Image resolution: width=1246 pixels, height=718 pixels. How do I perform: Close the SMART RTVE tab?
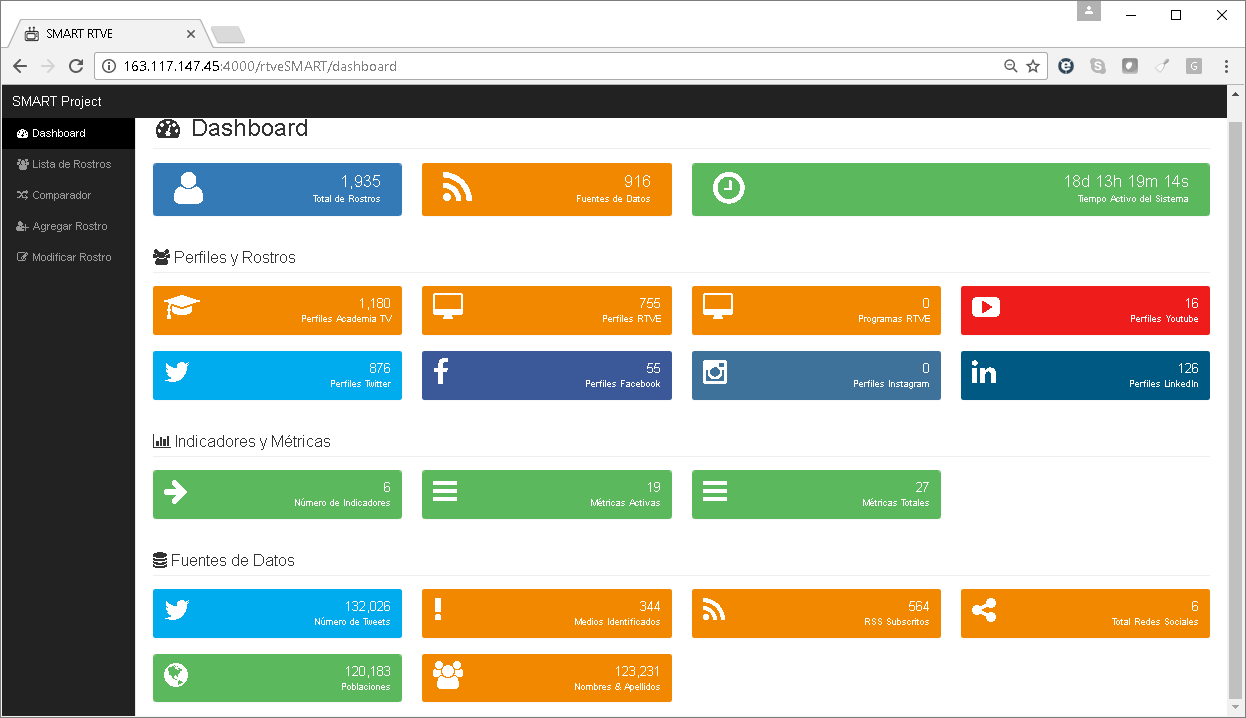click(191, 34)
